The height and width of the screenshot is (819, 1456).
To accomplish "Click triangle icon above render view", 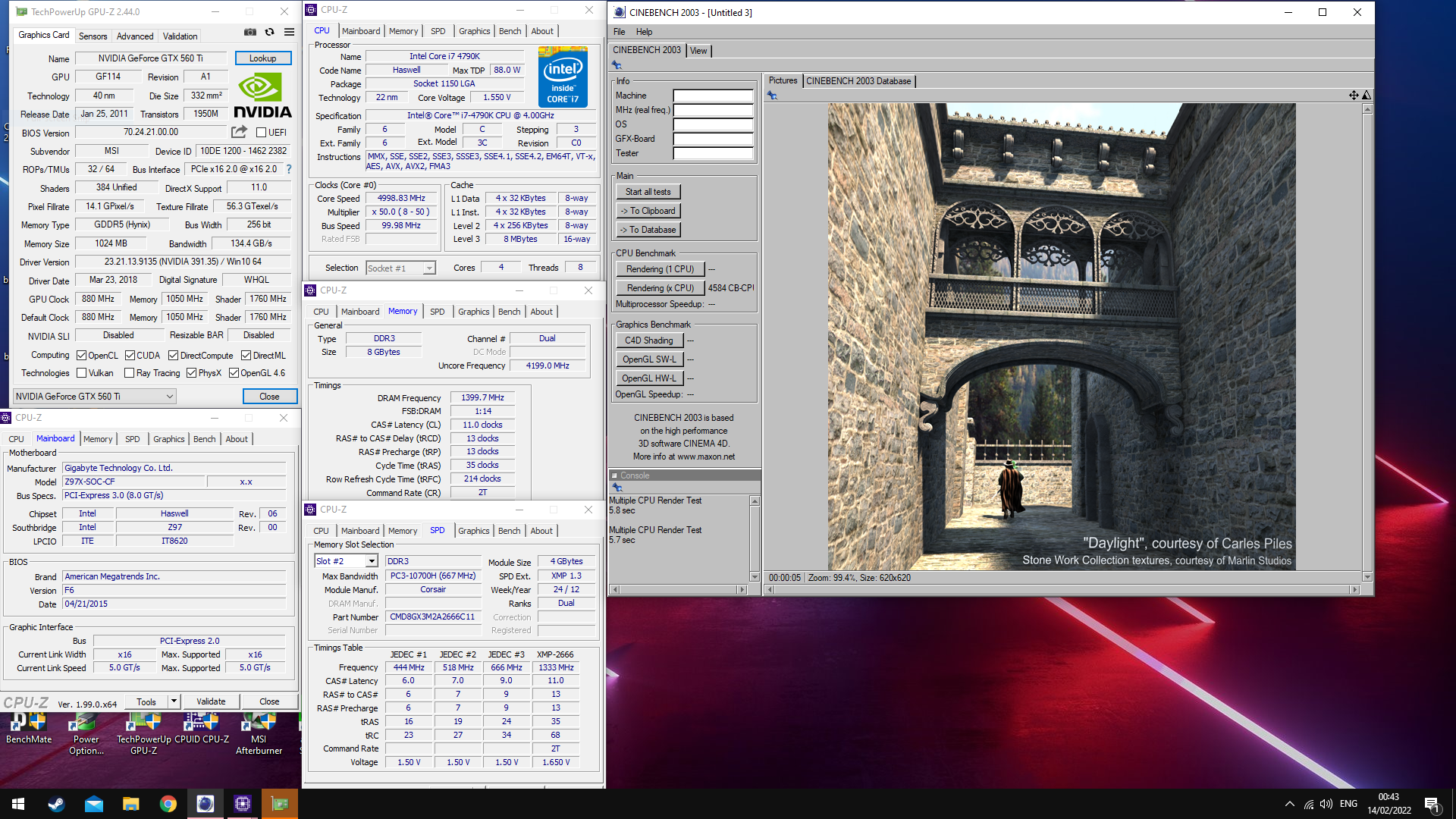I will 1367,96.
